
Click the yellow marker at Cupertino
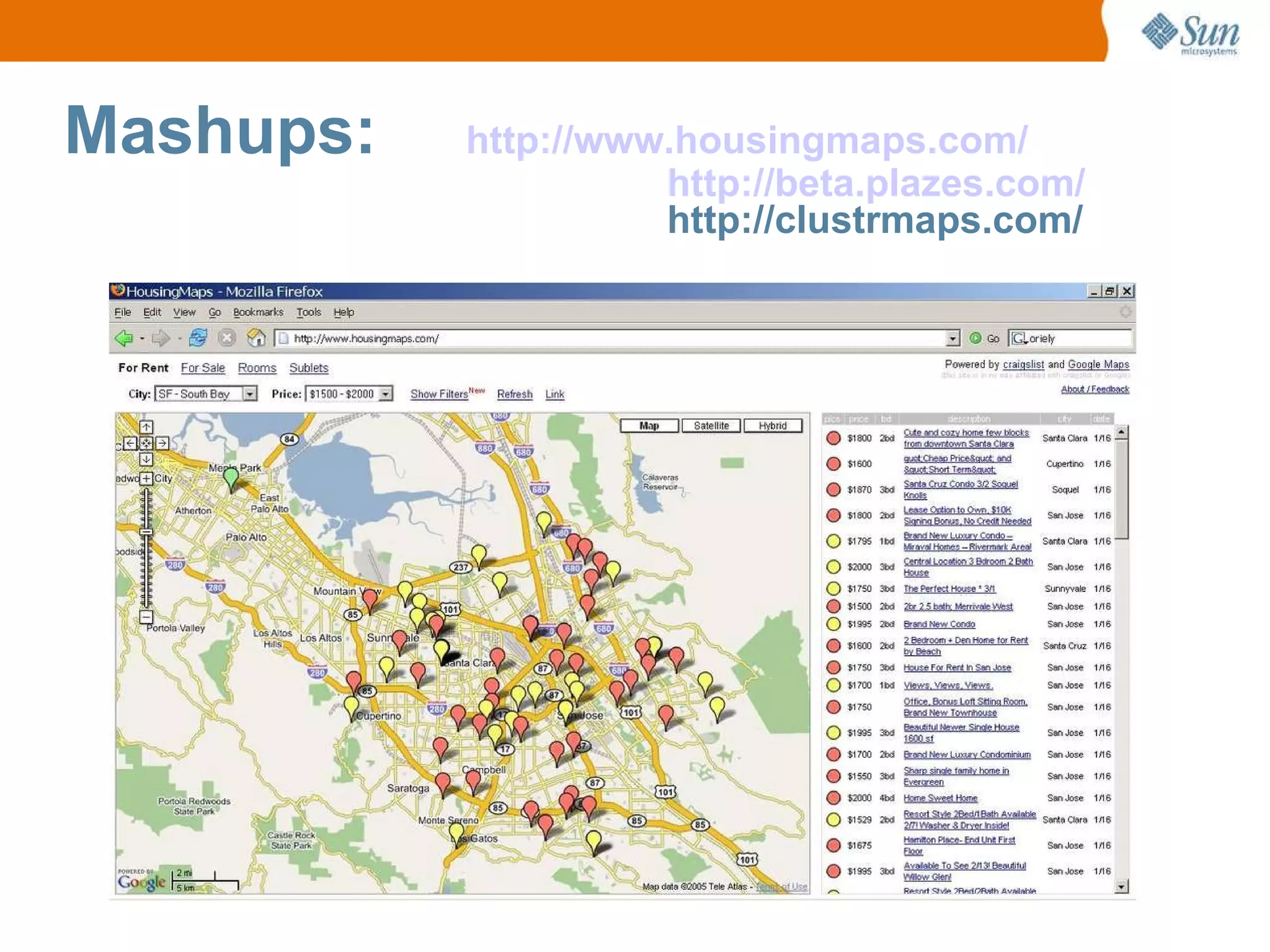(351, 708)
